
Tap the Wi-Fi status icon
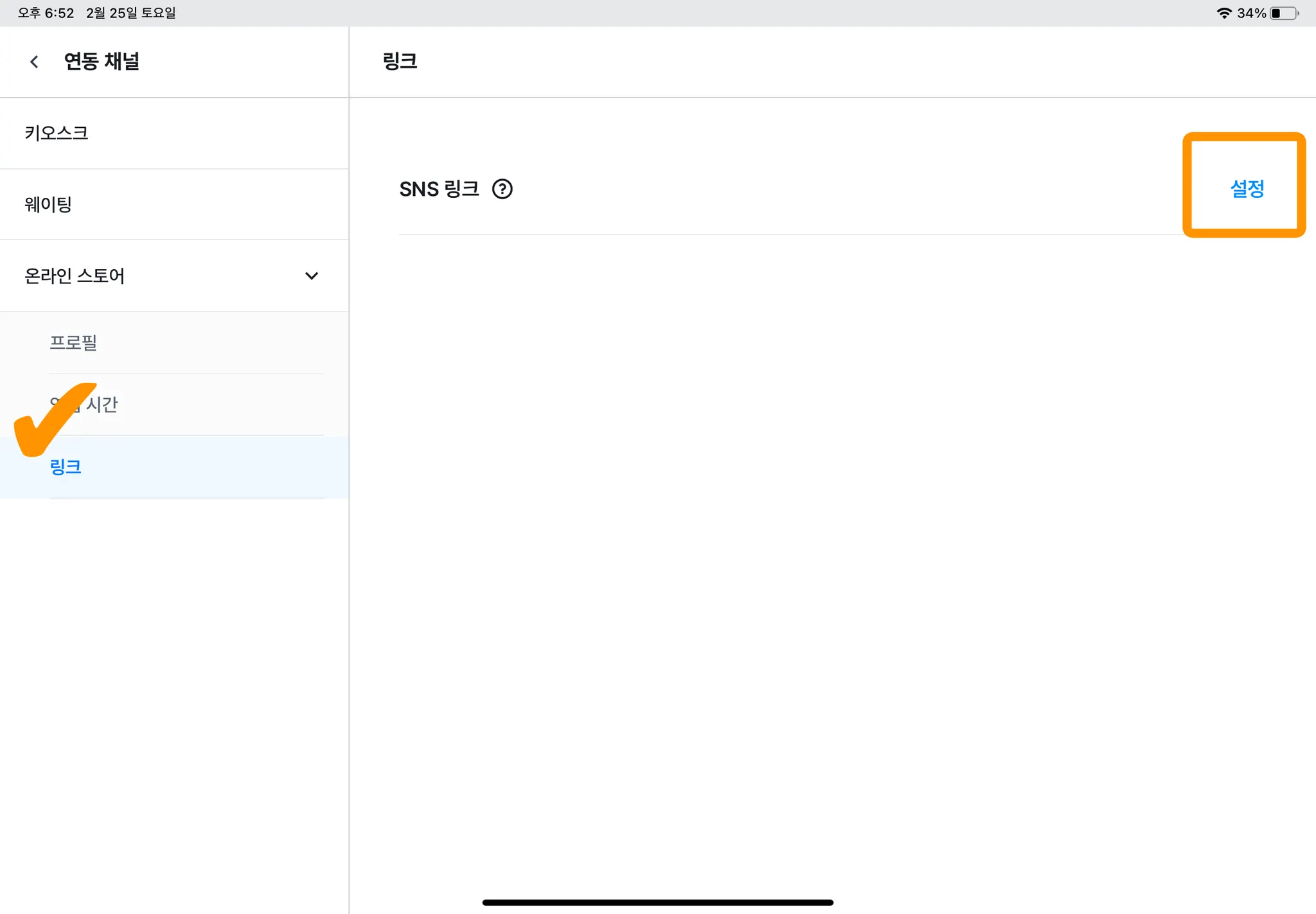point(1223,13)
